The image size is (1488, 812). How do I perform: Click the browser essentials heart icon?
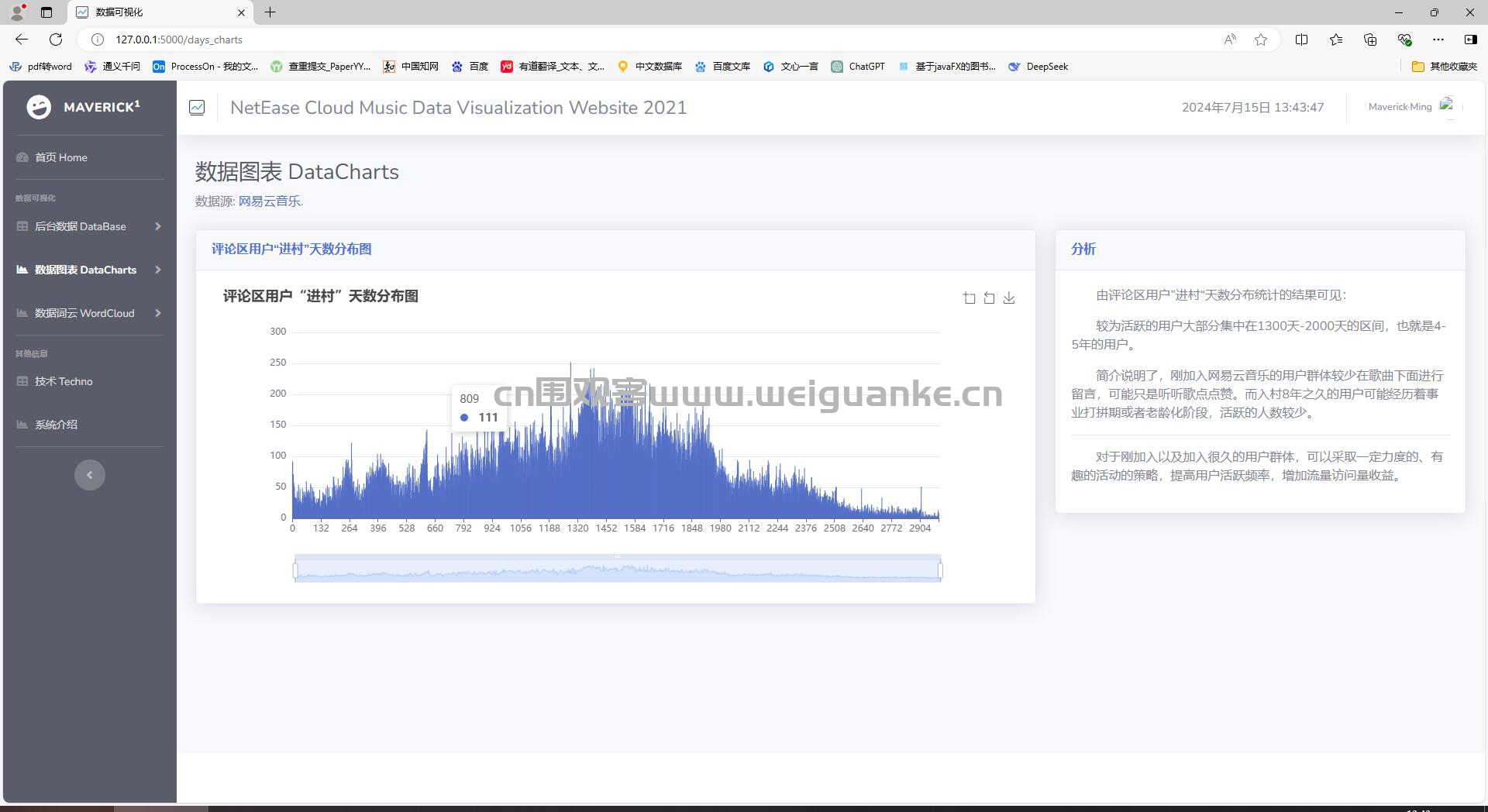click(1404, 40)
